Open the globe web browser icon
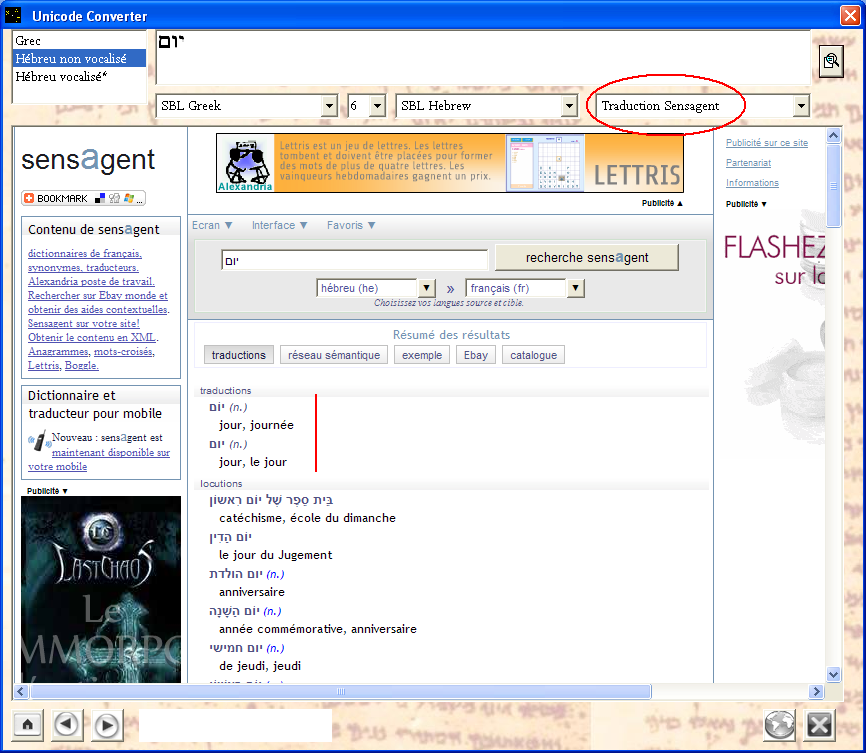This screenshot has height=753, width=866. 779,724
